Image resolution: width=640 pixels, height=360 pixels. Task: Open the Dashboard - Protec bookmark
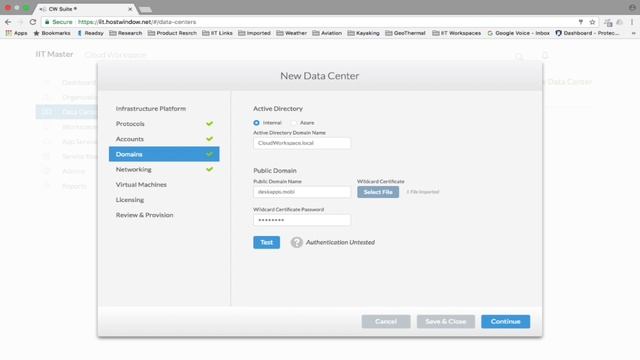(x=587, y=33)
